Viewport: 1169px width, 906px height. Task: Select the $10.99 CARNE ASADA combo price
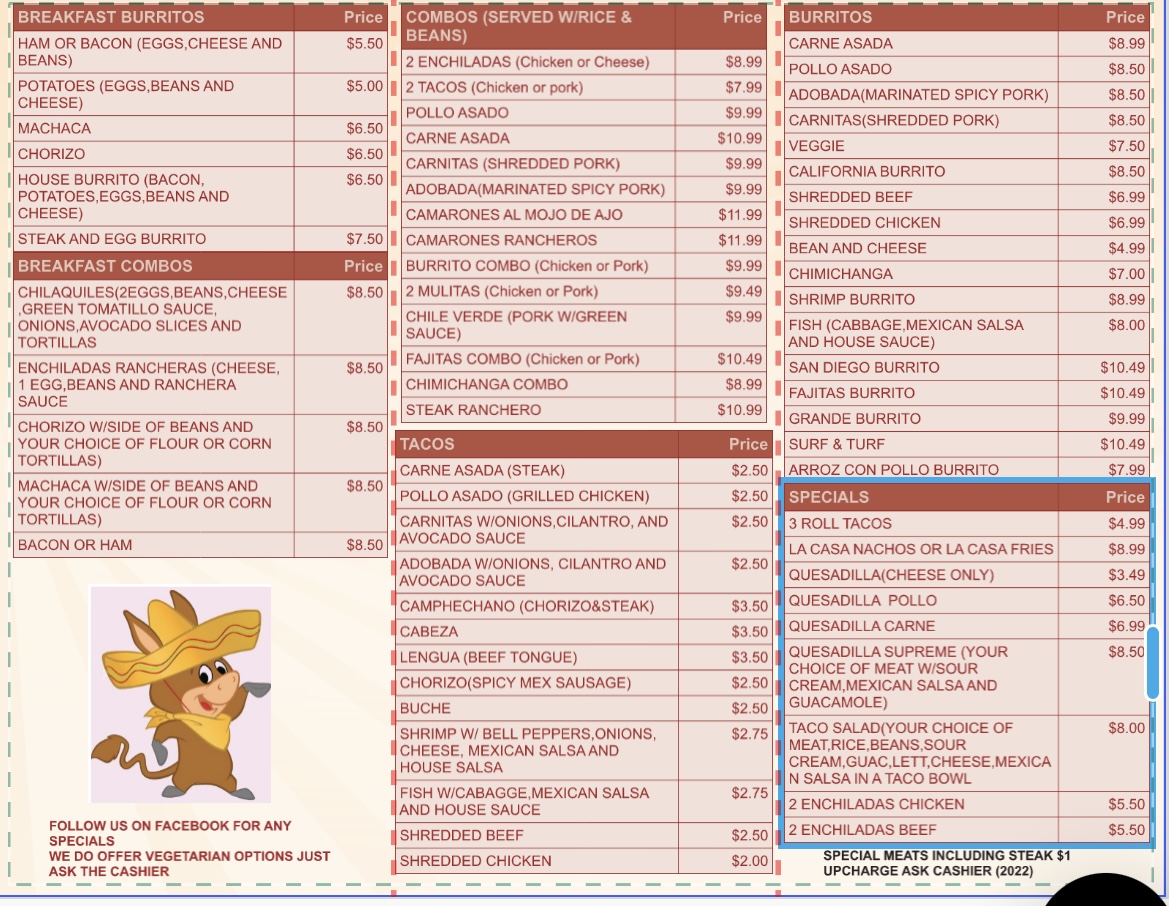[739, 138]
